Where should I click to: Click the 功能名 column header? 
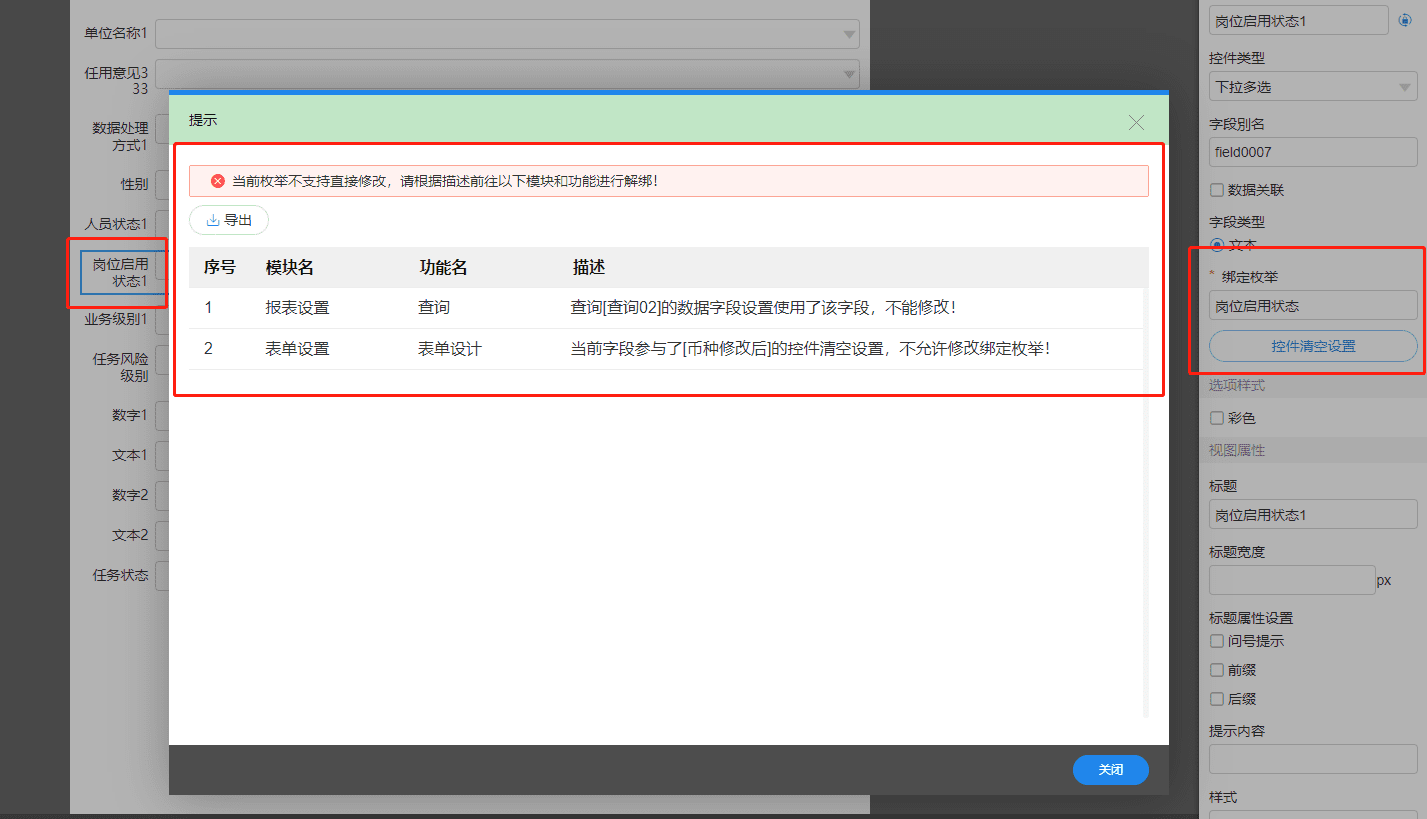click(x=443, y=267)
